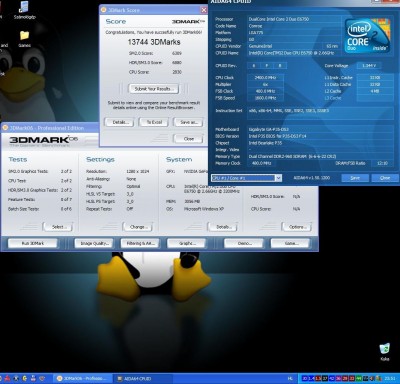Click Save button in AIDA64 CPUID
This screenshot has width=400, height=384.
click(x=355, y=178)
